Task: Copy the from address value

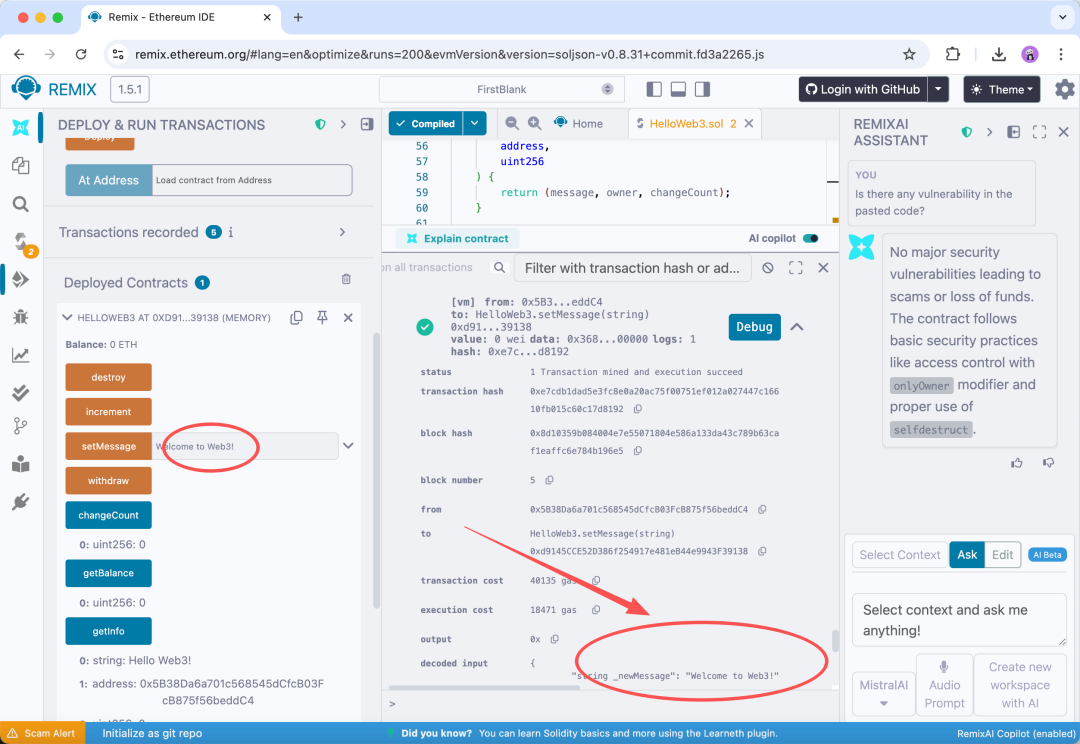Action: (762, 510)
